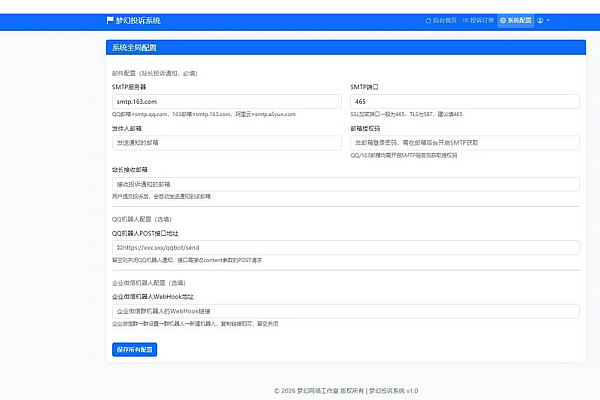Click the 邮件配置 section heading text
This screenshot has height=400, width=600.
click(x=155, y=73)
